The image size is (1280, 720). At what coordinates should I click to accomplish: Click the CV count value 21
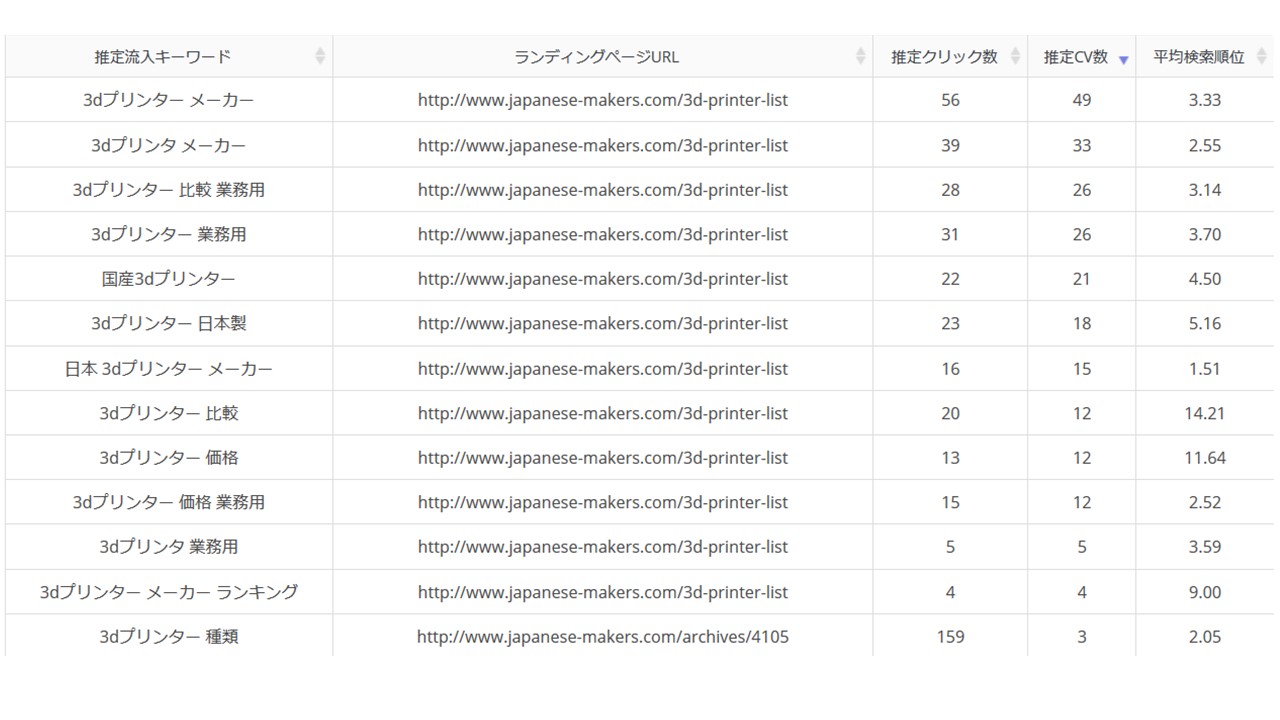[x=1082, y=279]
